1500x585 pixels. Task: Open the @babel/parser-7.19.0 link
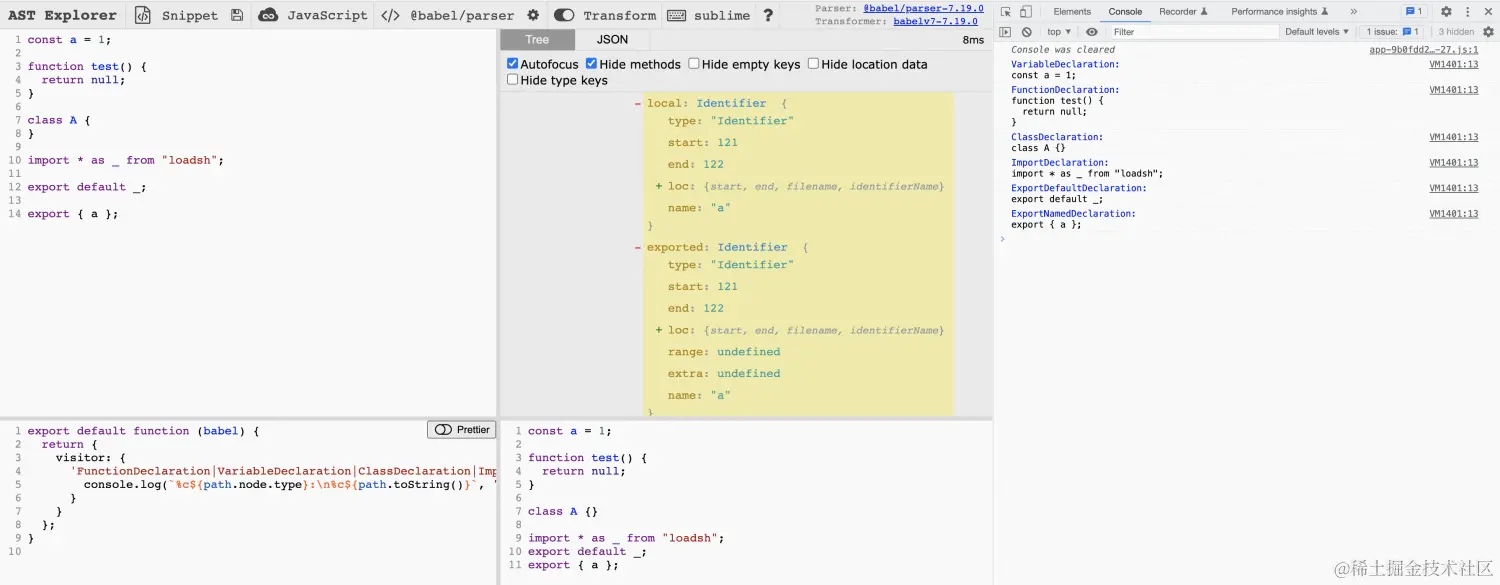click(923, 8)
